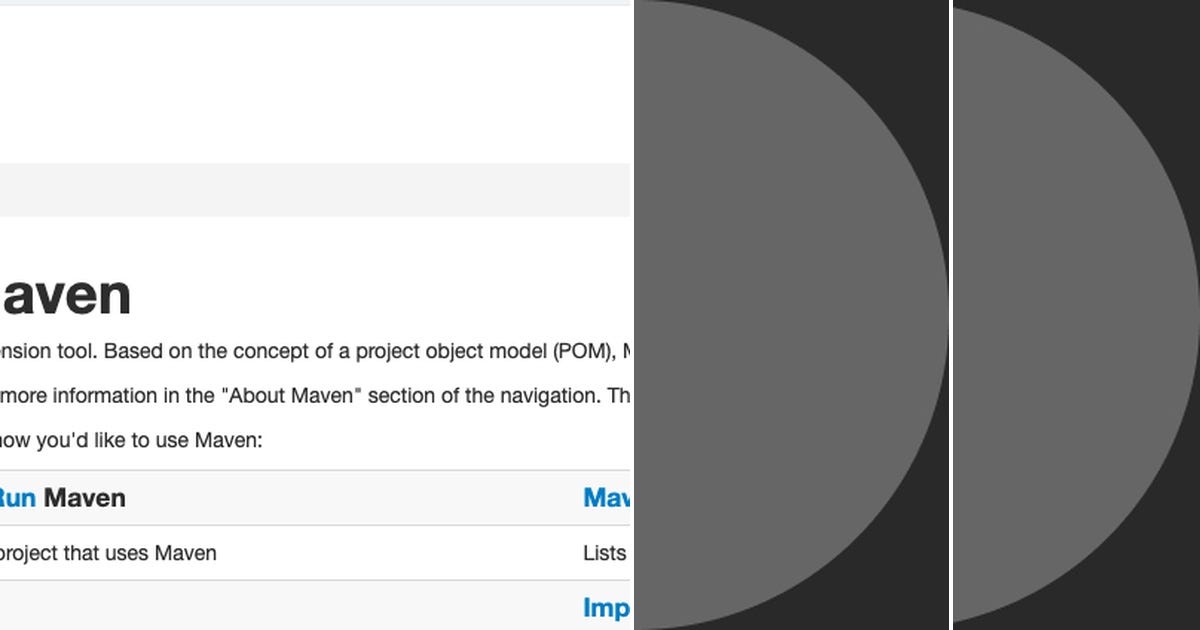This screenshot has height=630, width=1200.
Task: Click the large 'aven' page heading
Action: 65,293
